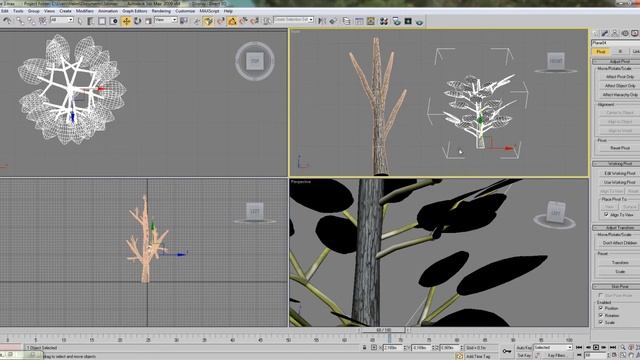
Task: Click the Key Filters button
Action: tap(556, 356)
